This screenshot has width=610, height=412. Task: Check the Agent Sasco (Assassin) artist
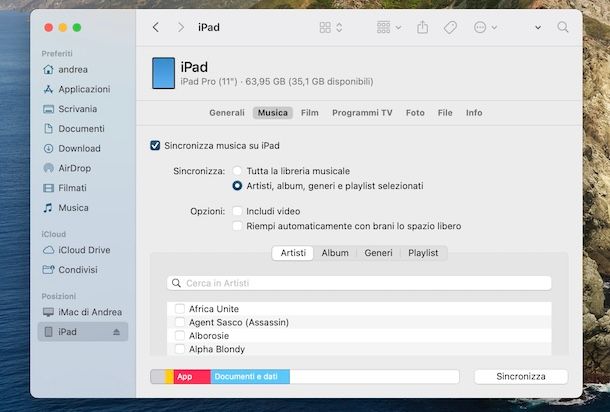tap(180, 322)
